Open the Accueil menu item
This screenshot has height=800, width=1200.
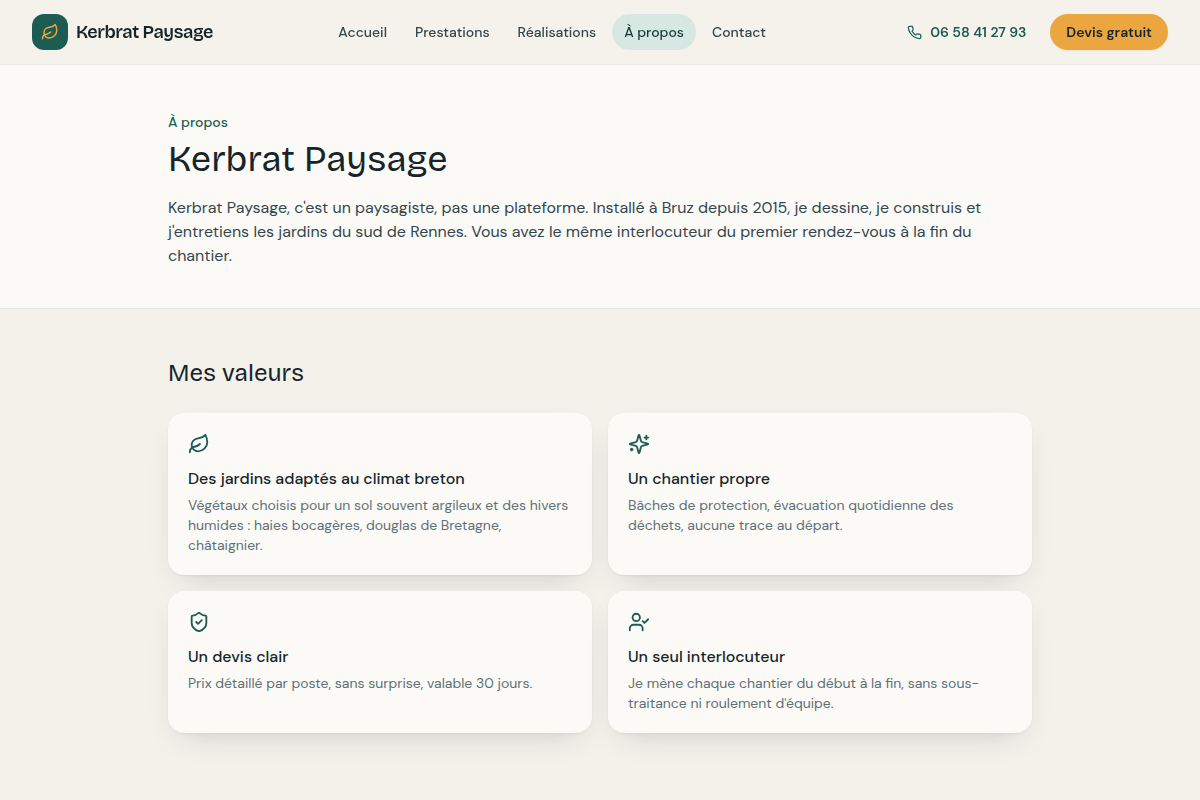[x=363, y=32]
